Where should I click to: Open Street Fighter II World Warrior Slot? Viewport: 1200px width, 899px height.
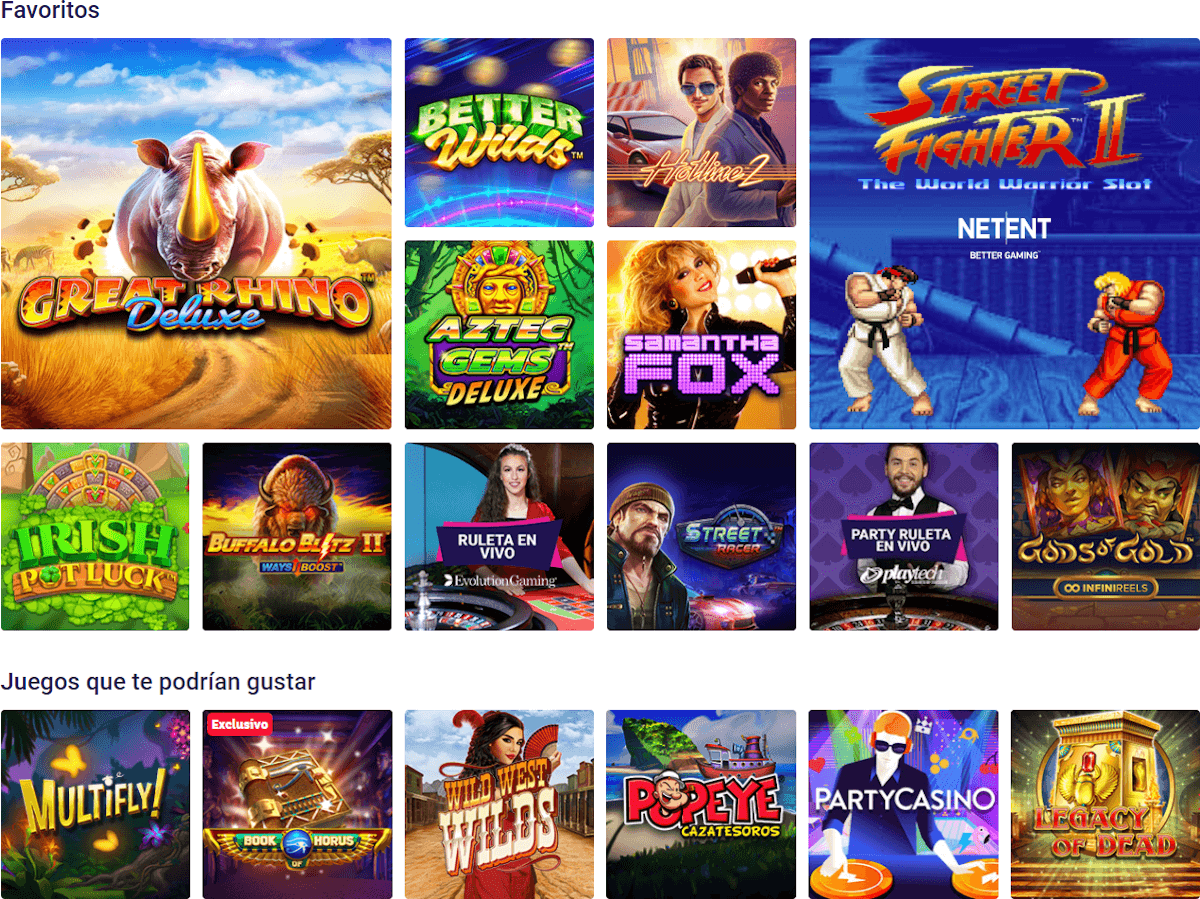1004,234
